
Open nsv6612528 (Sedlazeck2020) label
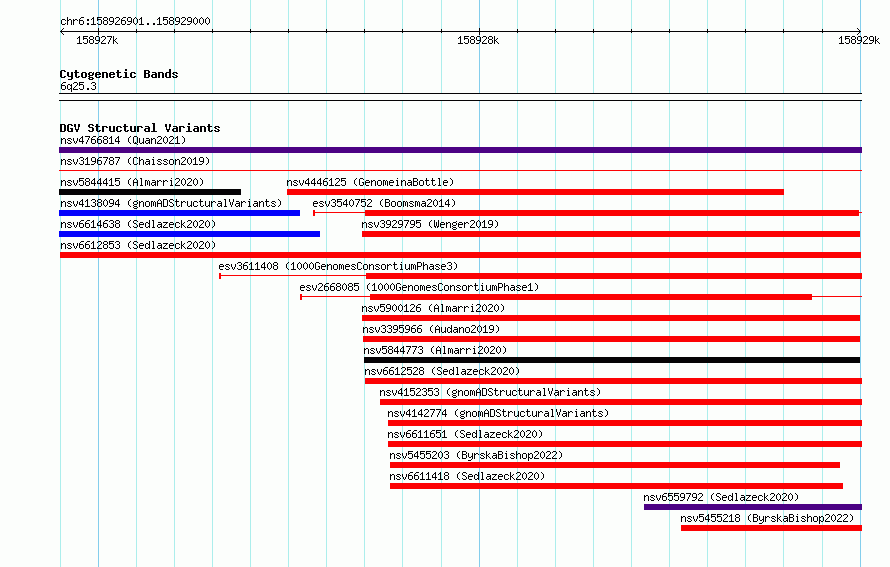(x=442, y=371)
